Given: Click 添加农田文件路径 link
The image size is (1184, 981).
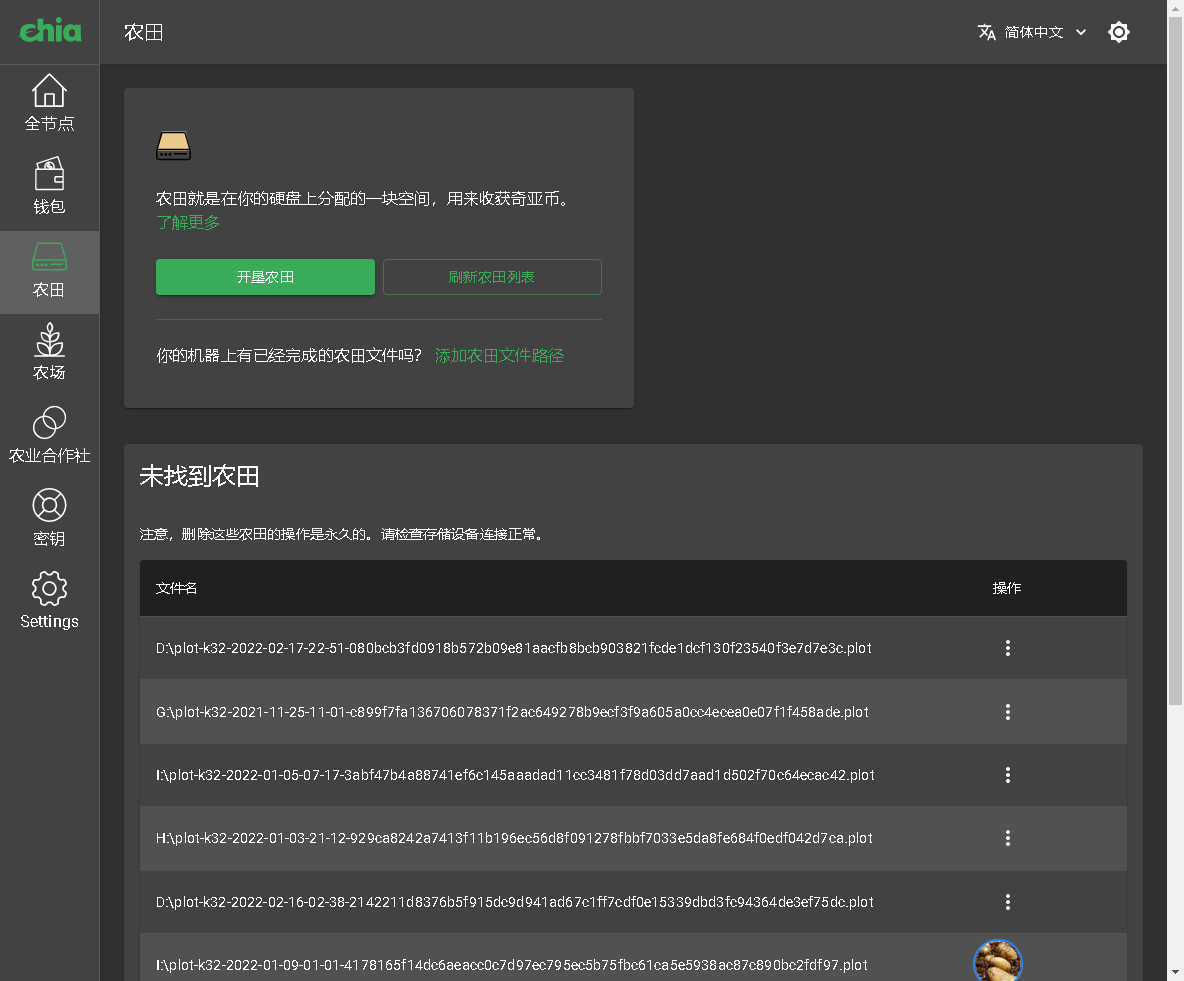Looking at the screenshot, I should click(499, 356).
